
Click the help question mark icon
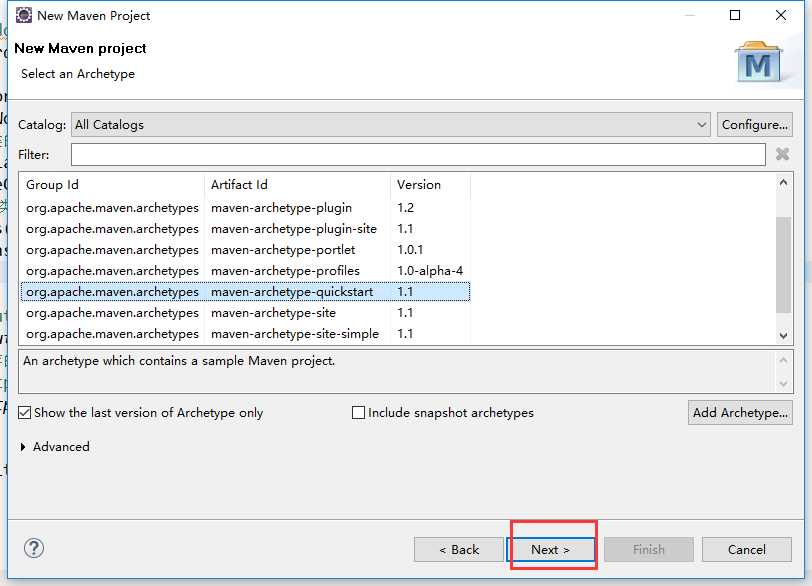[x=34, y=548]
